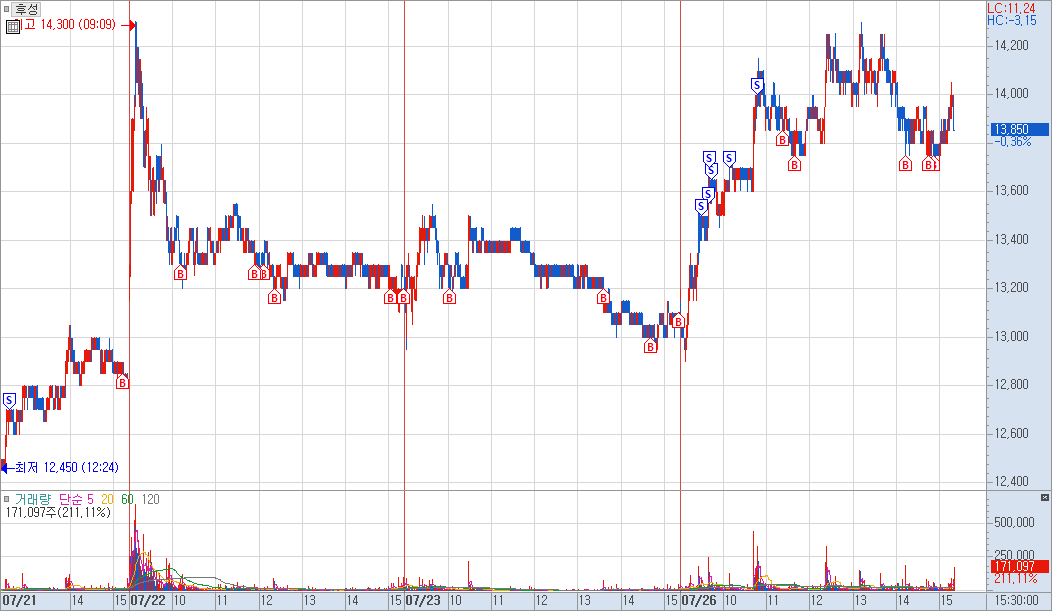The image size is (1053, 611).
Task: Toggle the small square beside 거래량 label
Action: (x=7, y=499)
